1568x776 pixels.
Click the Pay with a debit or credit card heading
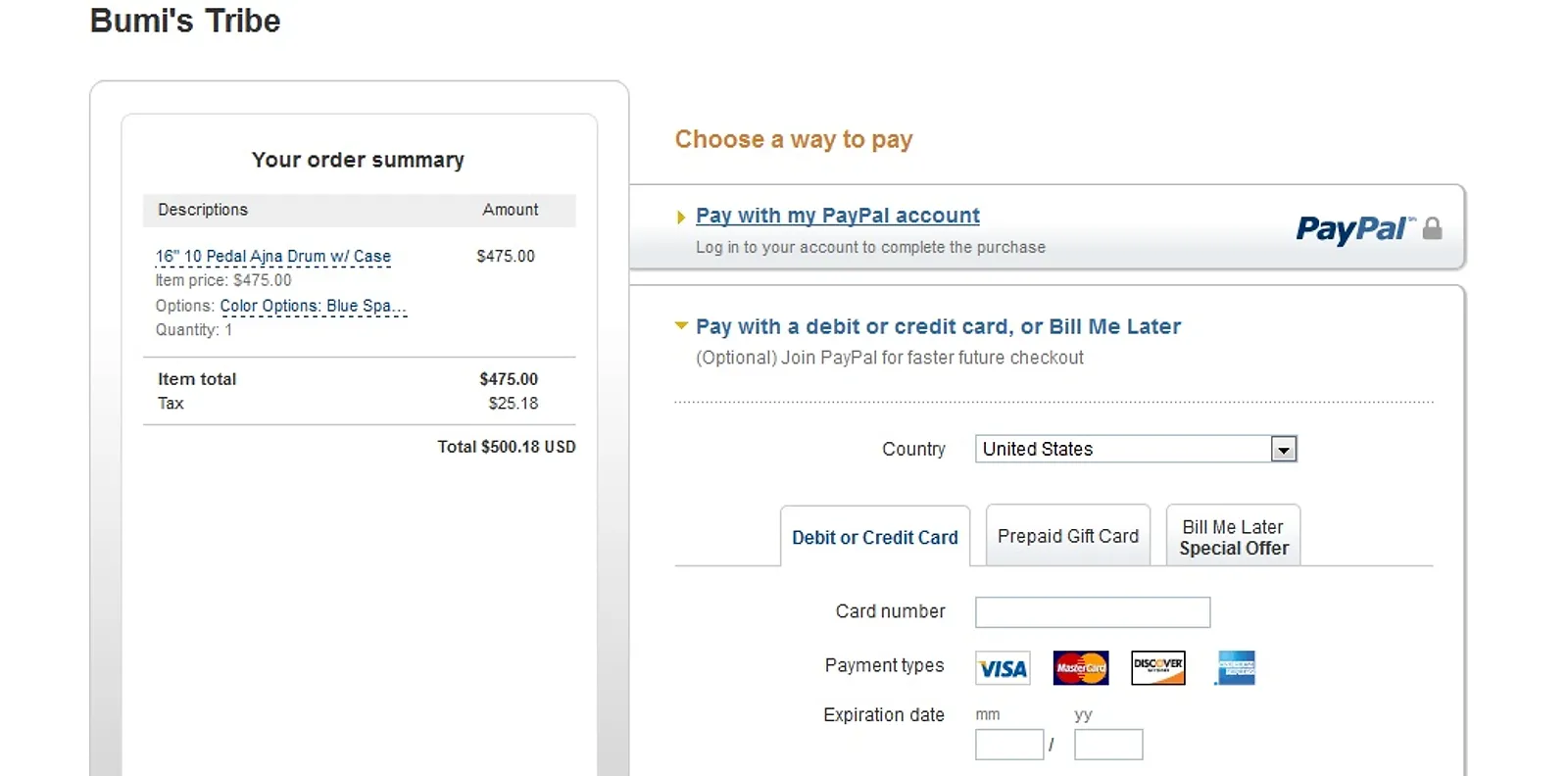(x=938, y=326)
